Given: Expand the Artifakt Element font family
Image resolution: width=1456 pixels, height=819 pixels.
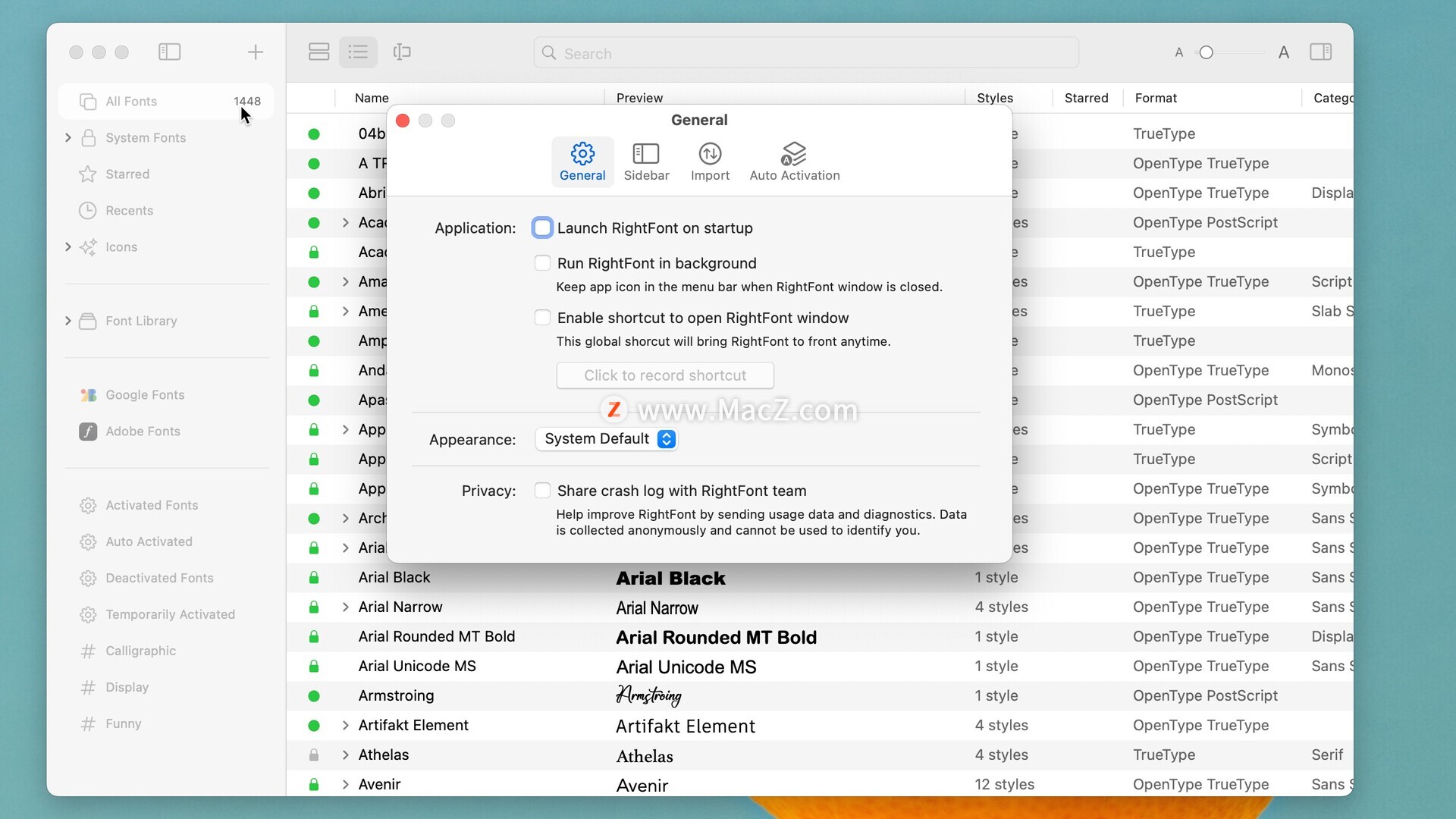Looking at the screenshot, I should (x=345, y=725).
